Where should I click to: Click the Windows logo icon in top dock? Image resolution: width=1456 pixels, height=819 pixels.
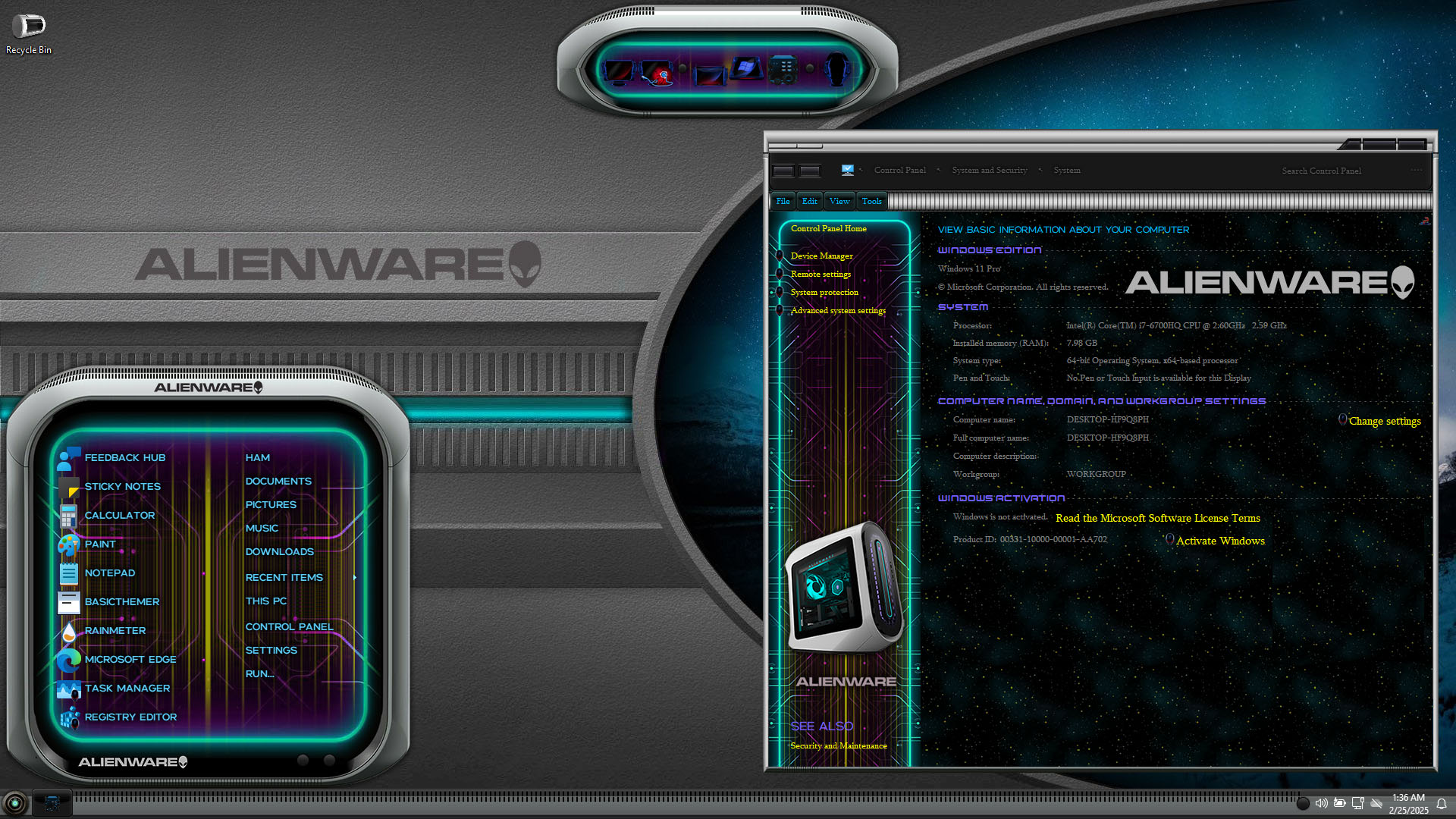coord(746,69)
